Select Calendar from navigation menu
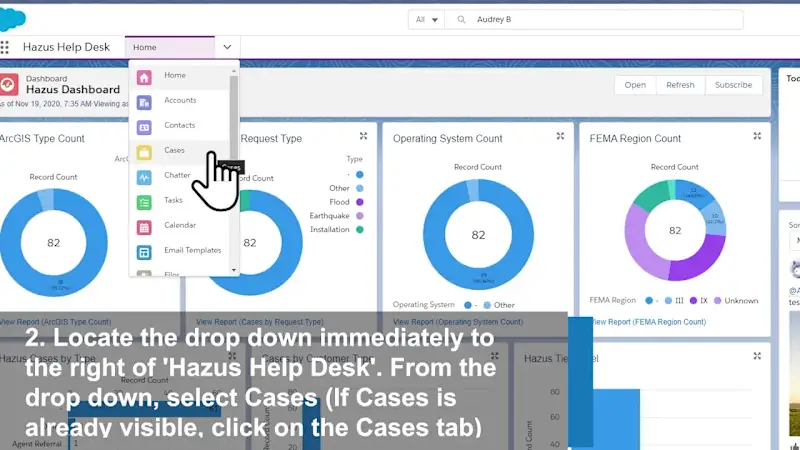Image resolution: width=800 pixels, height=450 pixels. tap(180, 225)
